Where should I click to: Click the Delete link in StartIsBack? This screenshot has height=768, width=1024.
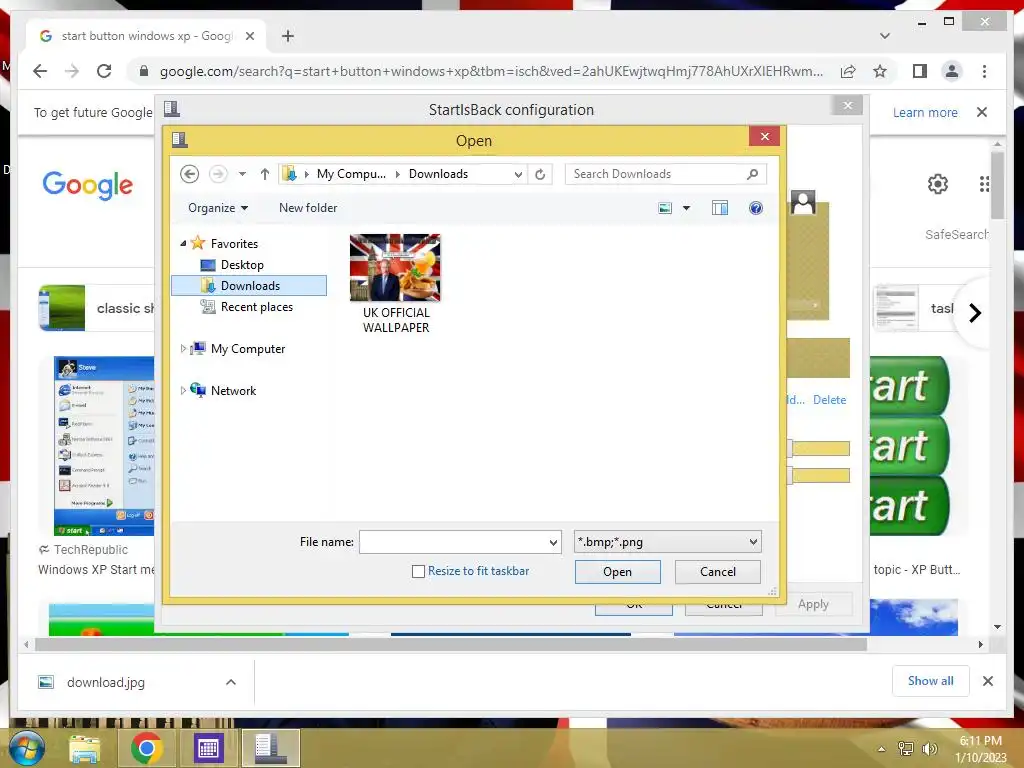pos(829,400)
